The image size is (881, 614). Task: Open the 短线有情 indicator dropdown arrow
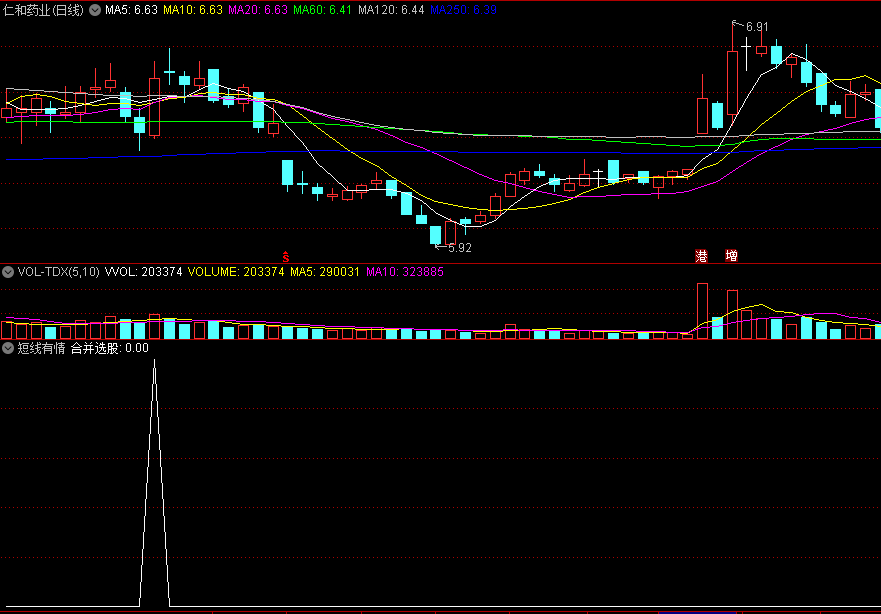point(8,348)
